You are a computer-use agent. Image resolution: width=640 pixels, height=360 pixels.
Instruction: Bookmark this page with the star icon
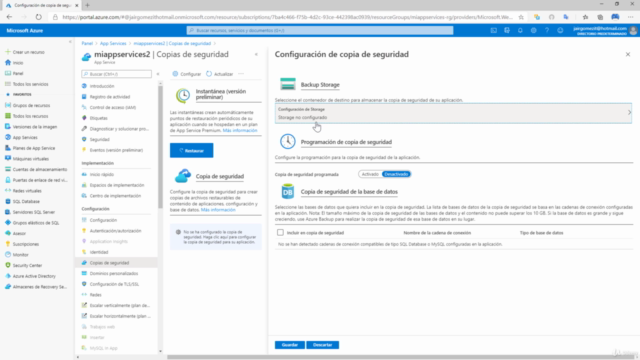pyautogui.click(x=521, y=17)
